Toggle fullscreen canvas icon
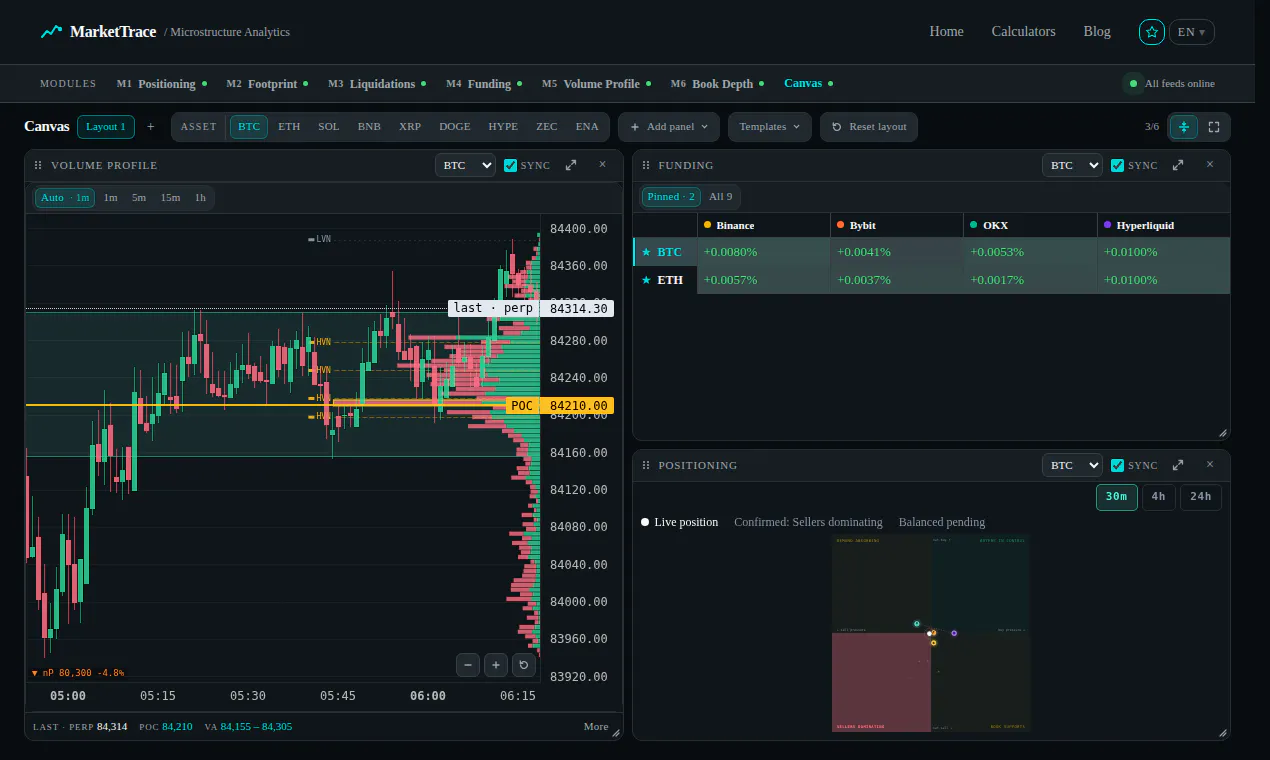The height and width of the screenshot is (760, 1270). point(1214,127)
